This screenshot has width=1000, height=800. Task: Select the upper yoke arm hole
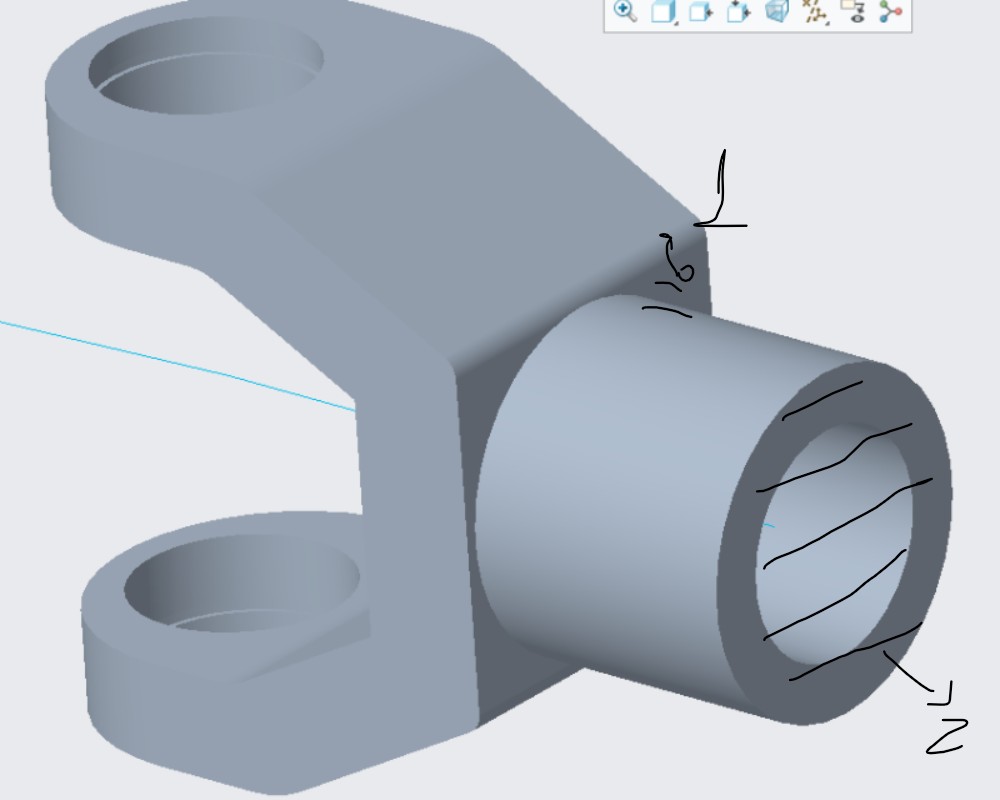point(207,68)
